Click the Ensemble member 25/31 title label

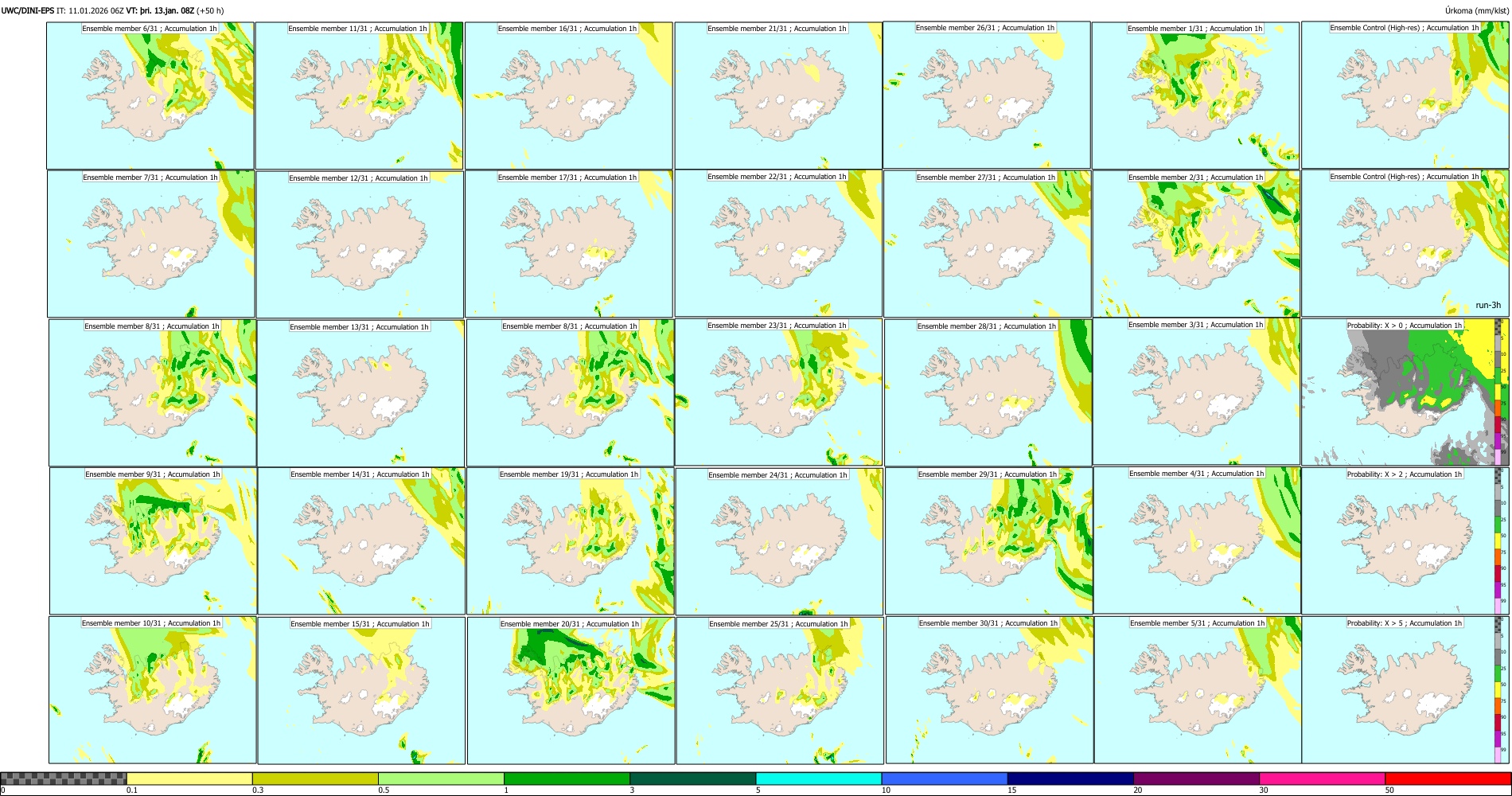point(778,623)
